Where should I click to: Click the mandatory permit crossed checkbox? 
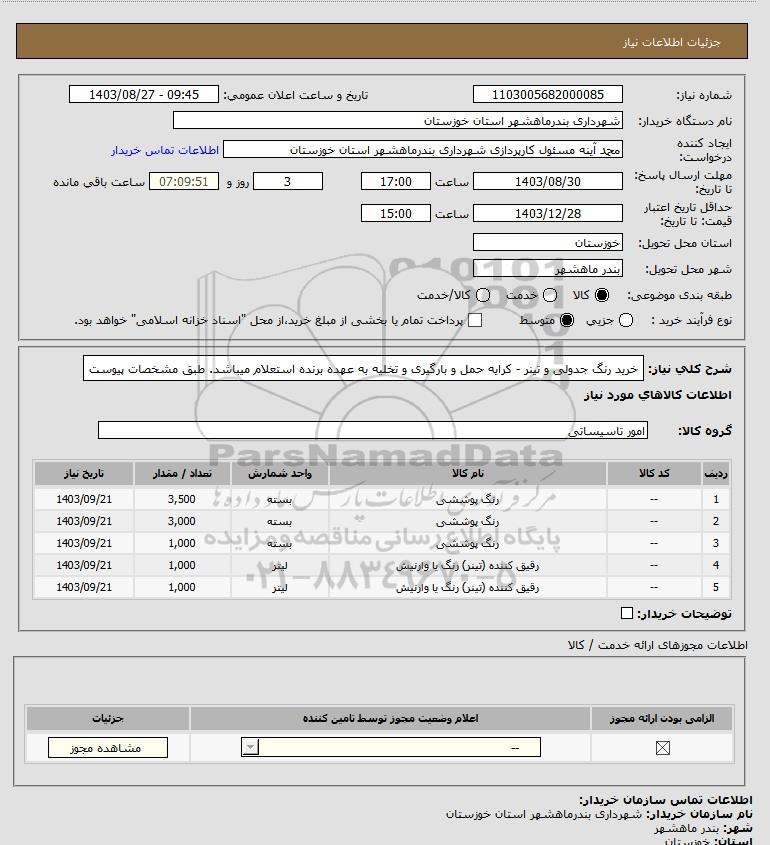(662, 748)
